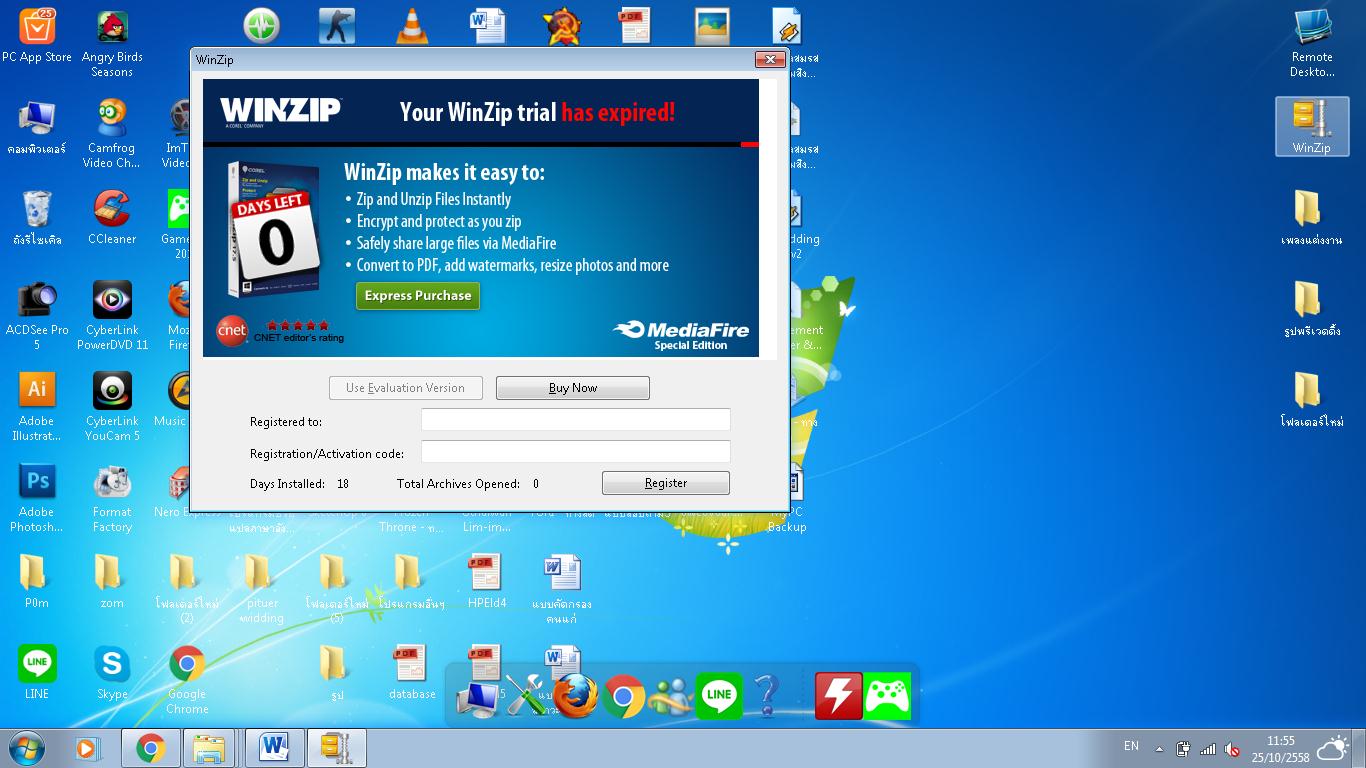Show hidden system tray icons

[1160, 749]
